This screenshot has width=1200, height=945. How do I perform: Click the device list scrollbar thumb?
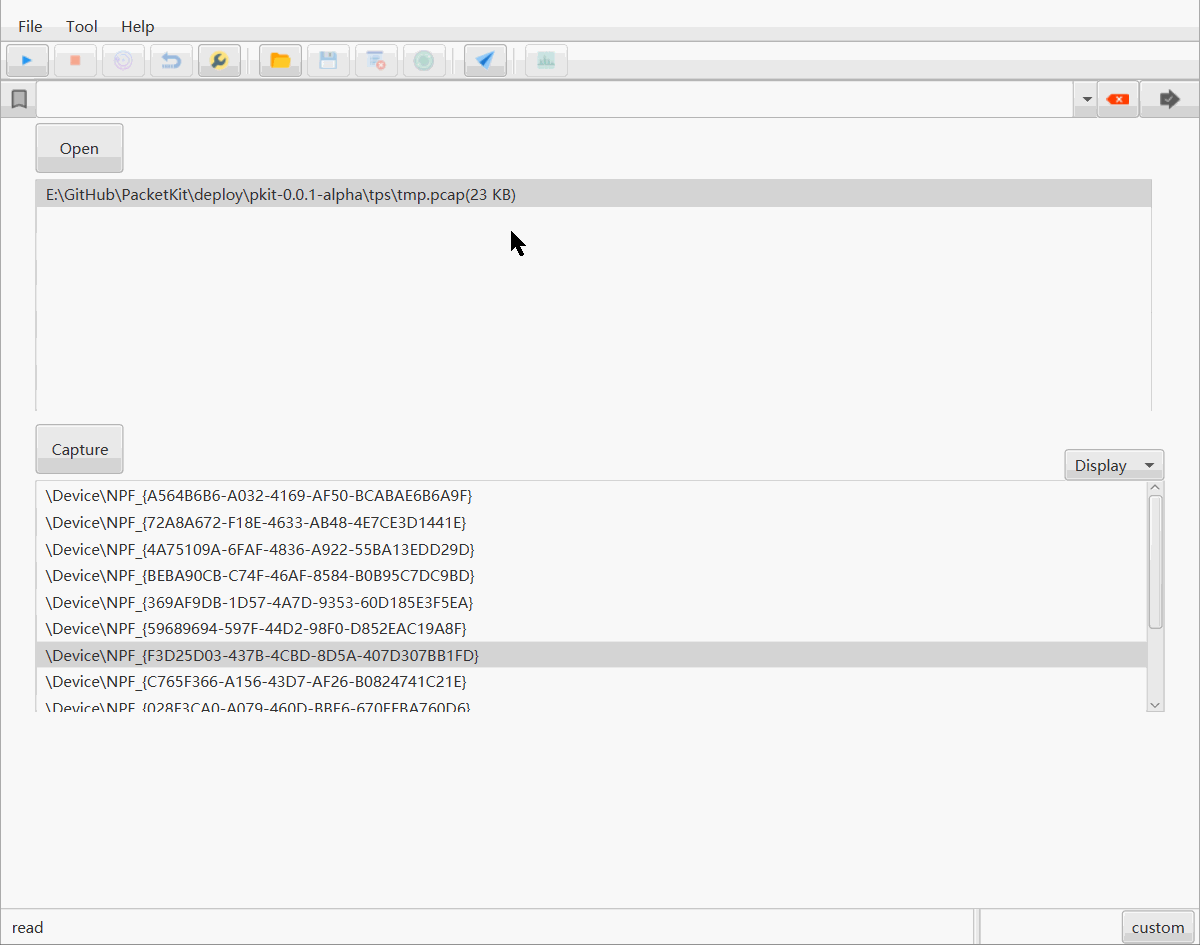click(1155, 562)
